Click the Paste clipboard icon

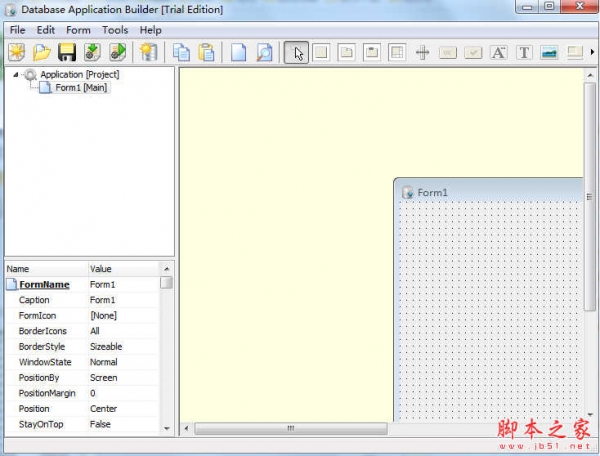(x=207, y=52)
